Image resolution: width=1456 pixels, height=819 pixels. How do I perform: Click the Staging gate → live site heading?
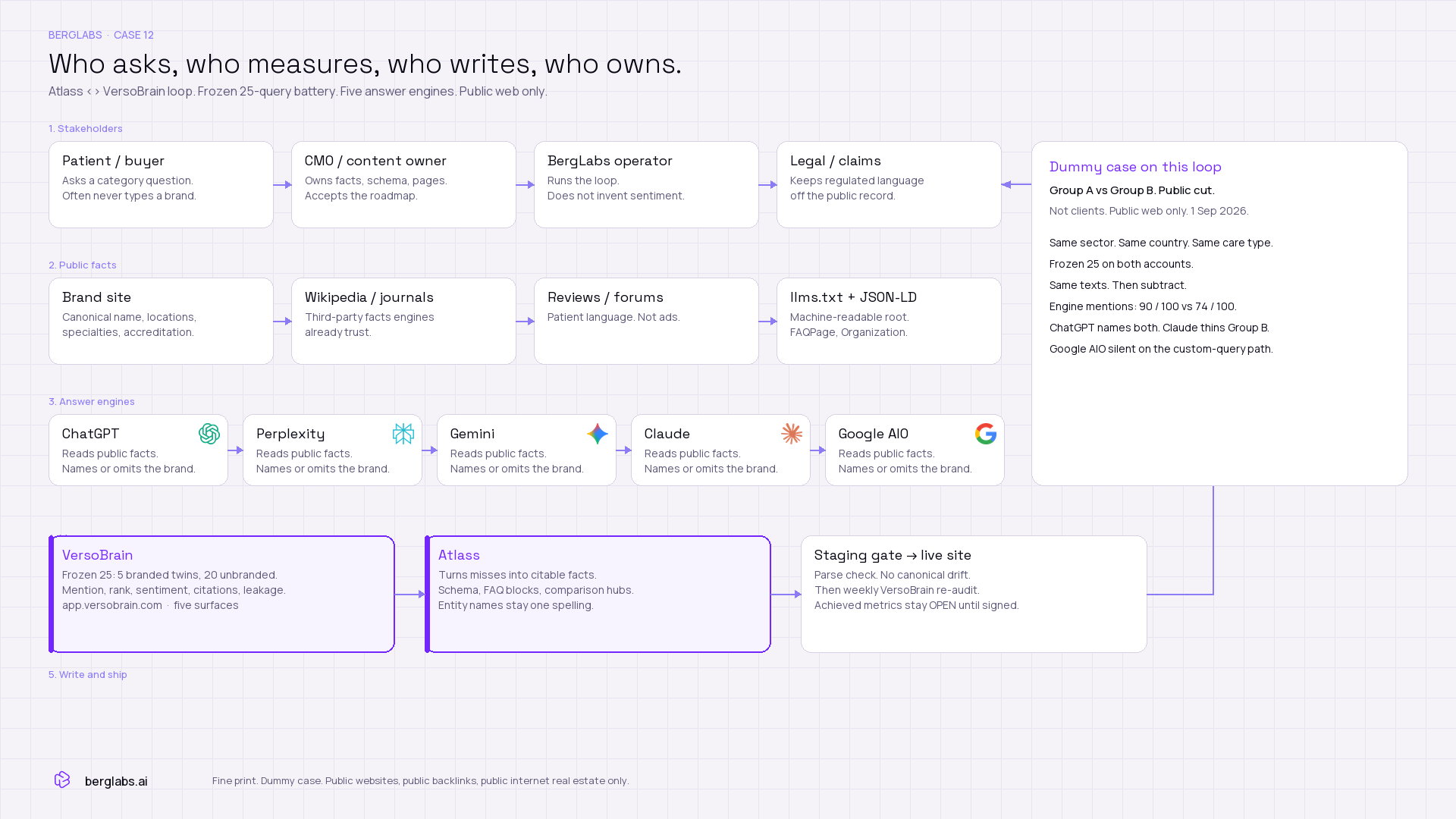[x=893, y=555]
